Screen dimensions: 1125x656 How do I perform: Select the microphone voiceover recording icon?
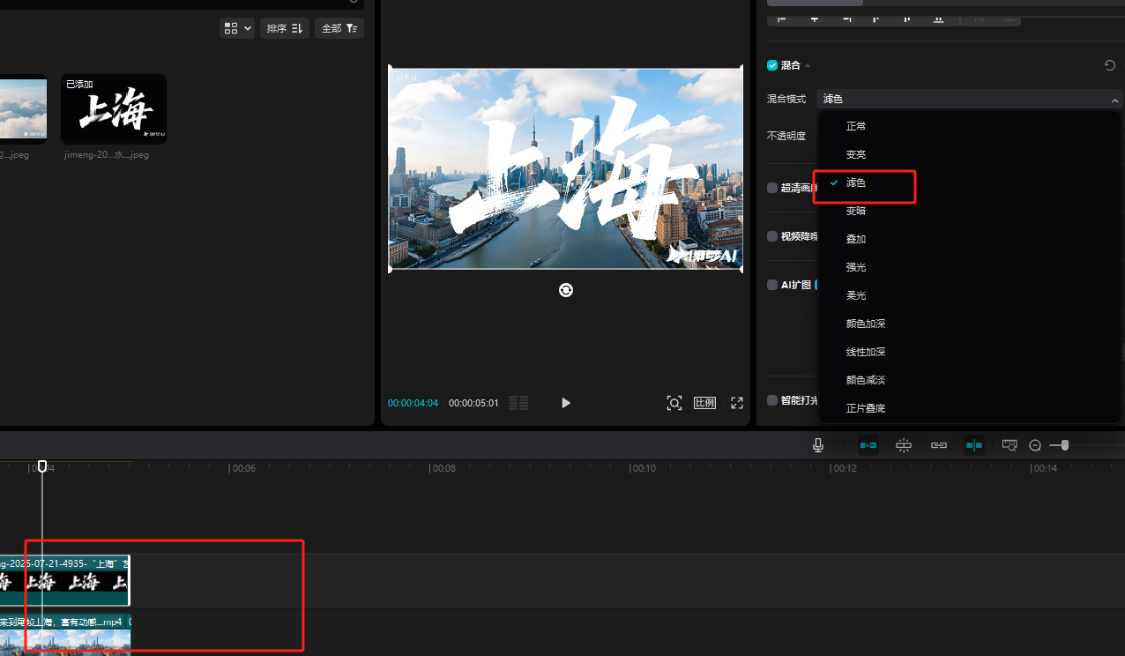(x=817, y=445)
